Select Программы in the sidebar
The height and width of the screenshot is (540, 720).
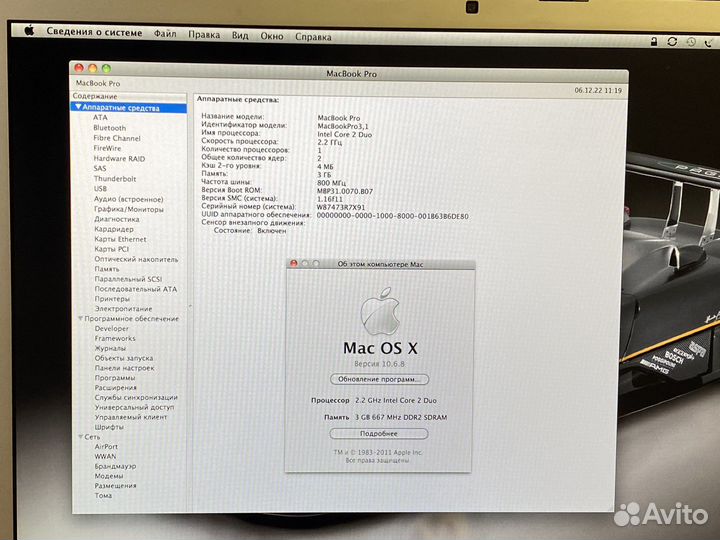pyautogui.click(x=115, y=378)
